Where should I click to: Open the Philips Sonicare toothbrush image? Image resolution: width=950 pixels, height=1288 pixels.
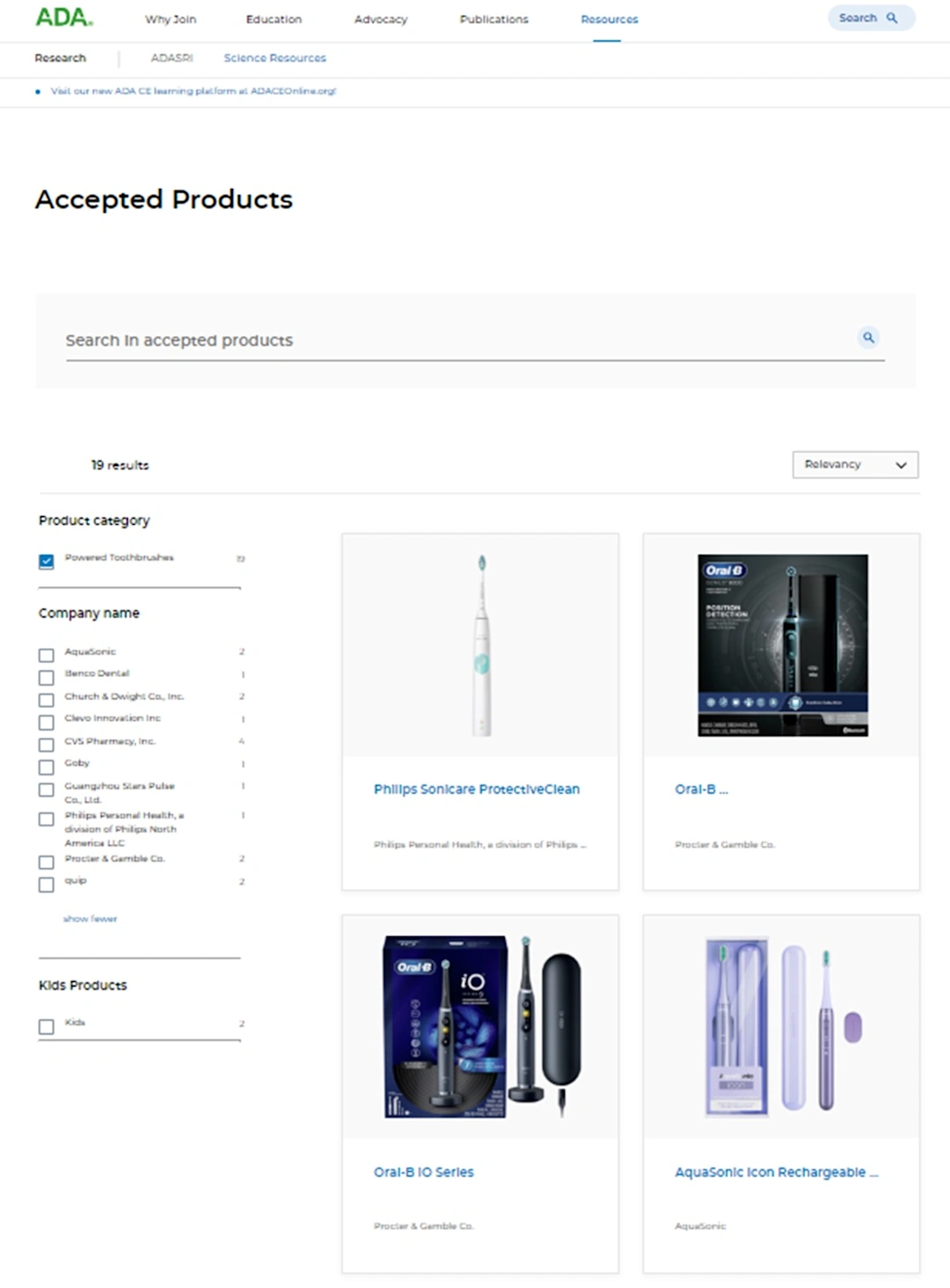pyautogui.click(x=480, y=645)
